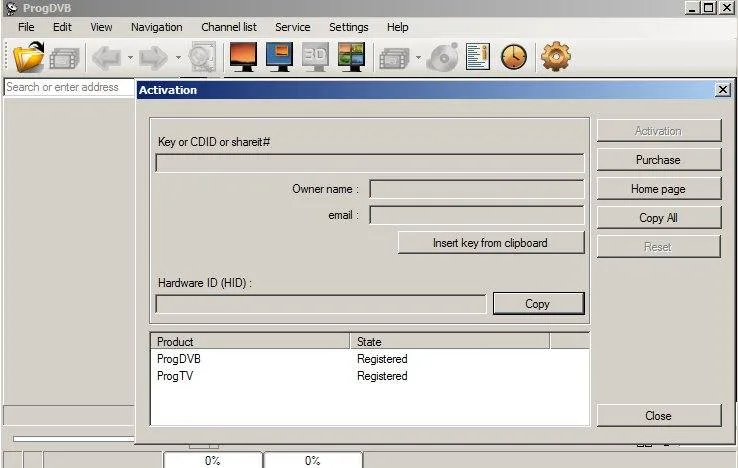Click the Reset button
This screenshot has width=738, height=468.
(659, 247)
